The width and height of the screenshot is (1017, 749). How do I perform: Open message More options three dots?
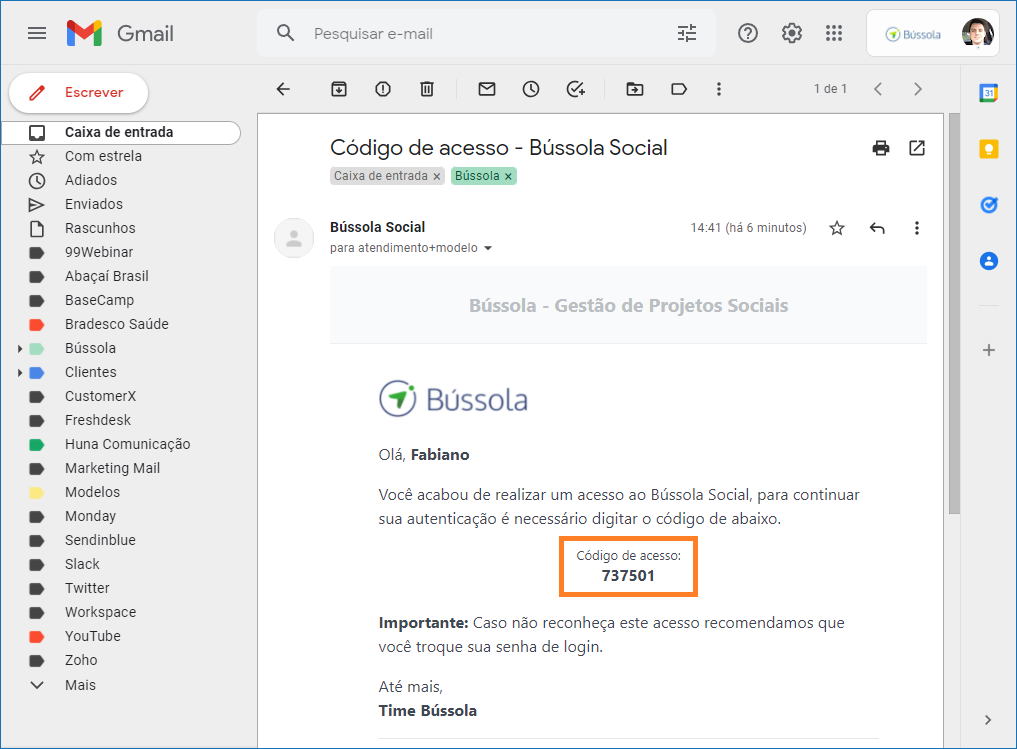916,228
